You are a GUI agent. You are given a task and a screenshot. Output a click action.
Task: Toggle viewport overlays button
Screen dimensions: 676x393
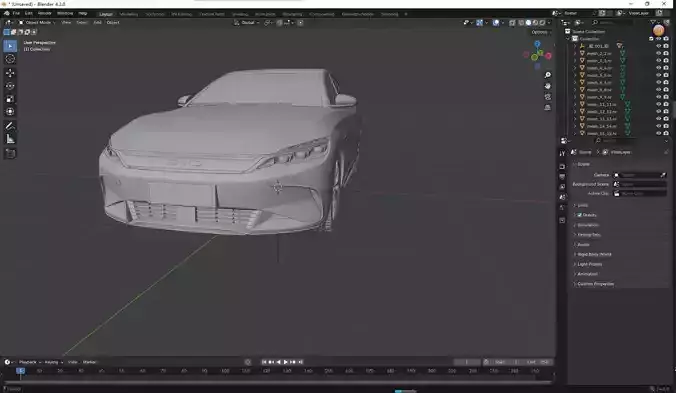(496, 22)
